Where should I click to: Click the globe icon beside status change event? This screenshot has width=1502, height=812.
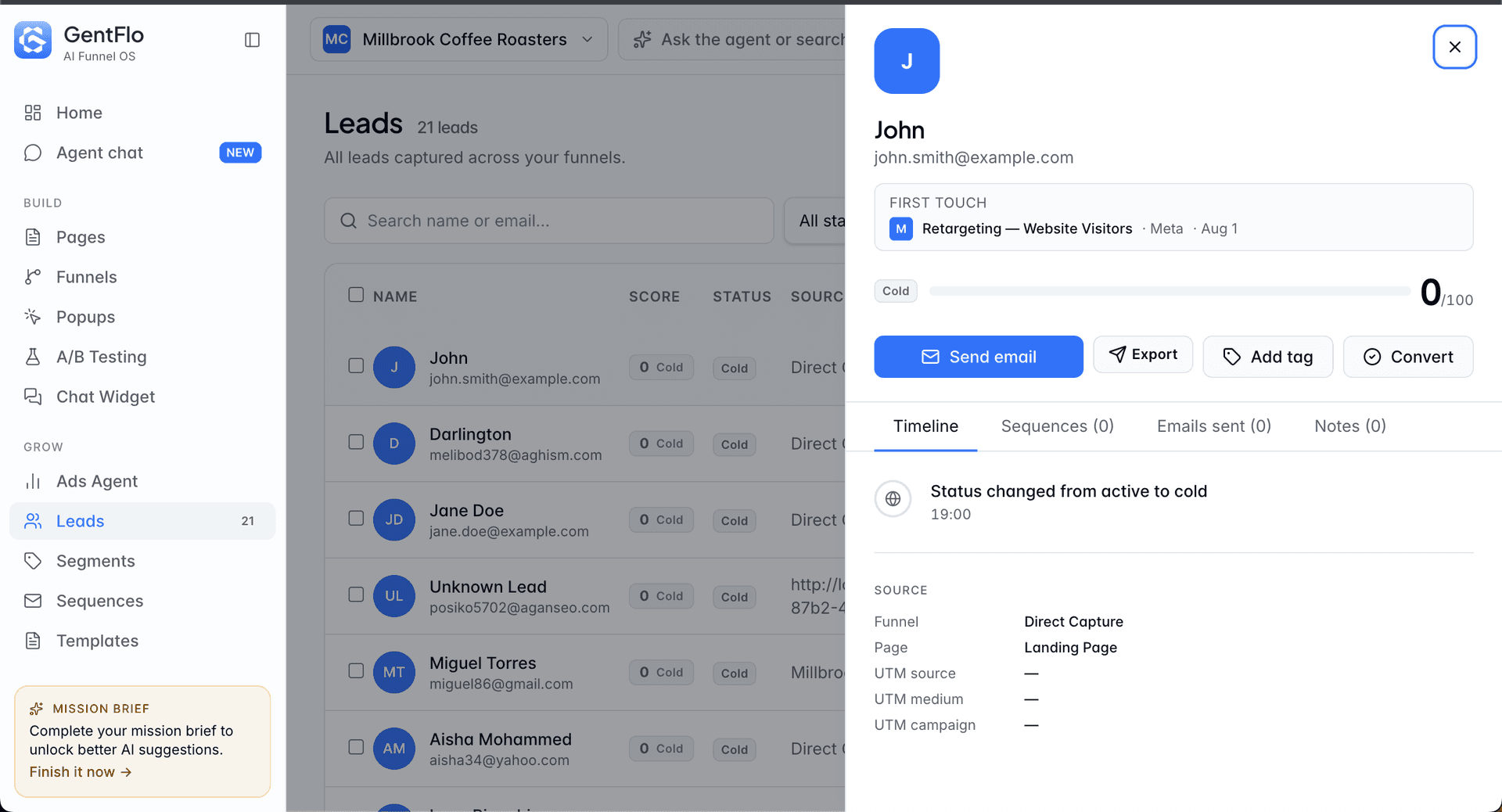point(893,499)
